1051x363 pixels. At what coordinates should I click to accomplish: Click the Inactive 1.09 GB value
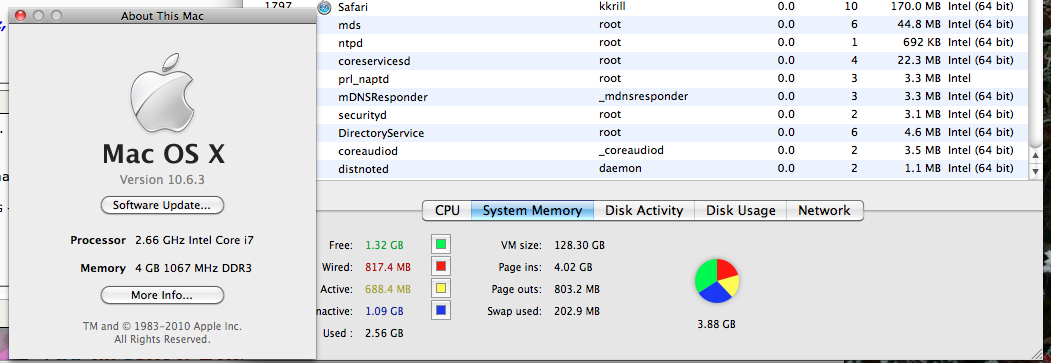coord(384,311)
